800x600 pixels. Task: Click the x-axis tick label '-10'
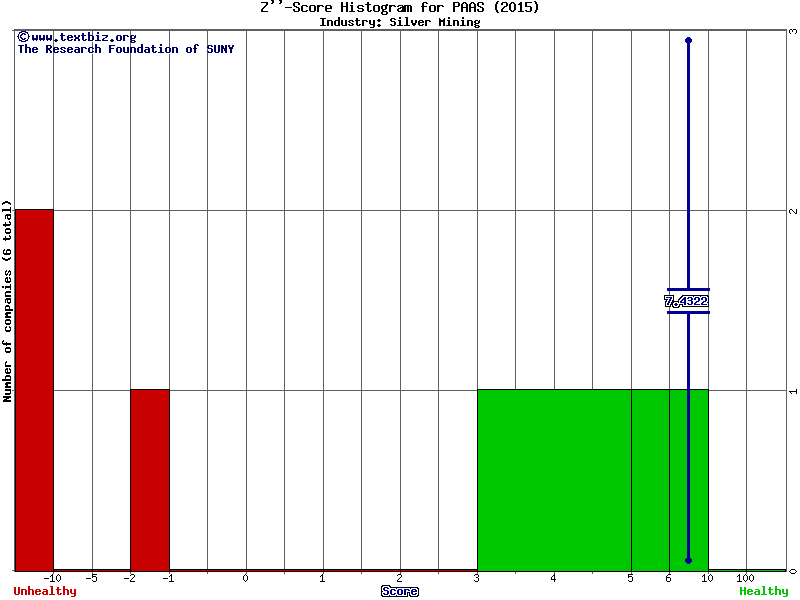pos(52,578)
